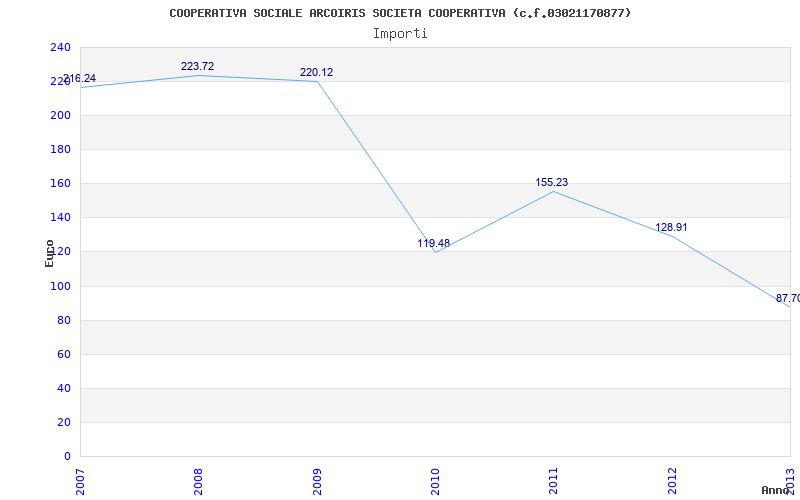Click the 2007 x-axis label
This screenshot has width=800, height=500.
click(x=80, y=482)
